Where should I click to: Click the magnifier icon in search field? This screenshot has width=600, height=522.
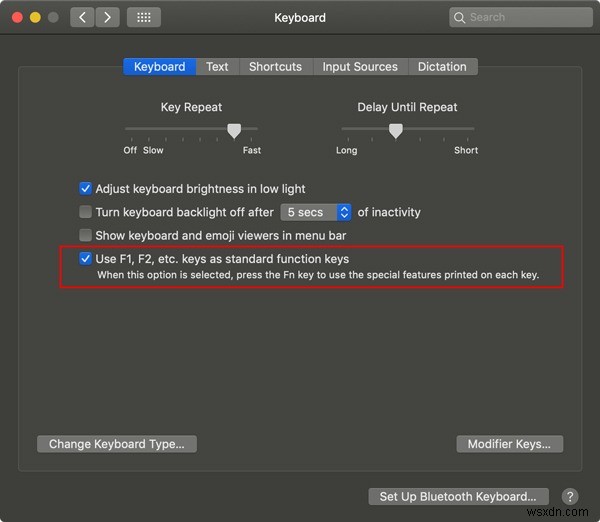(x=459, y=18)
